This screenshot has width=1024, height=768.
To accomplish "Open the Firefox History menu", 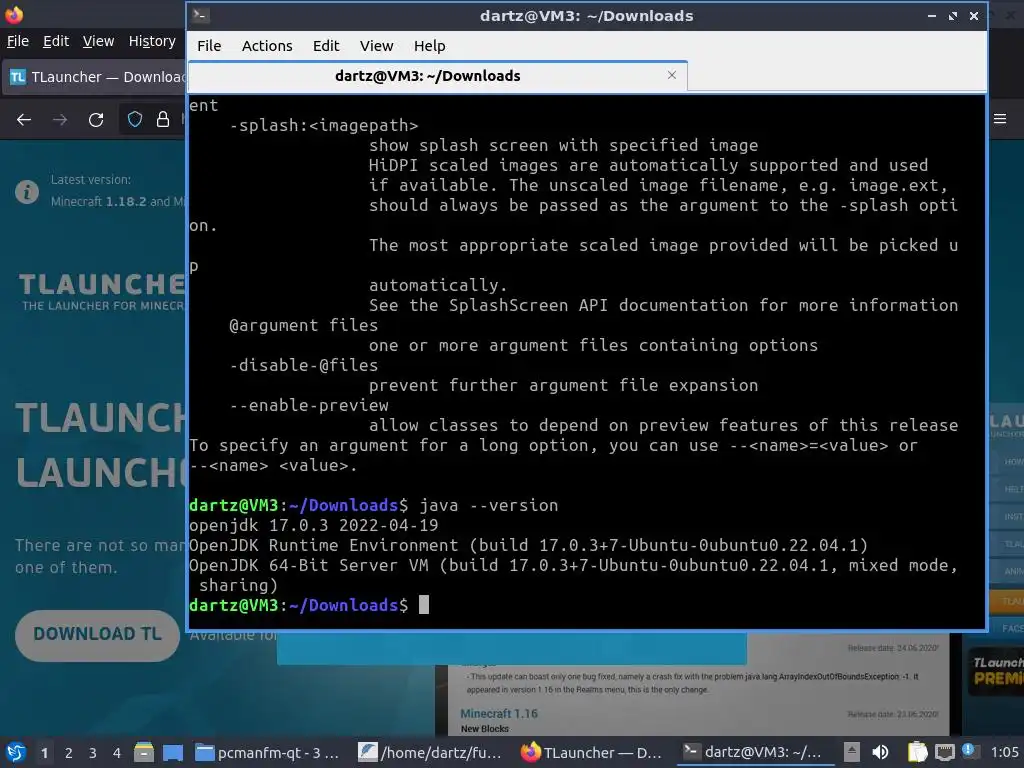I will pos(152,41).
